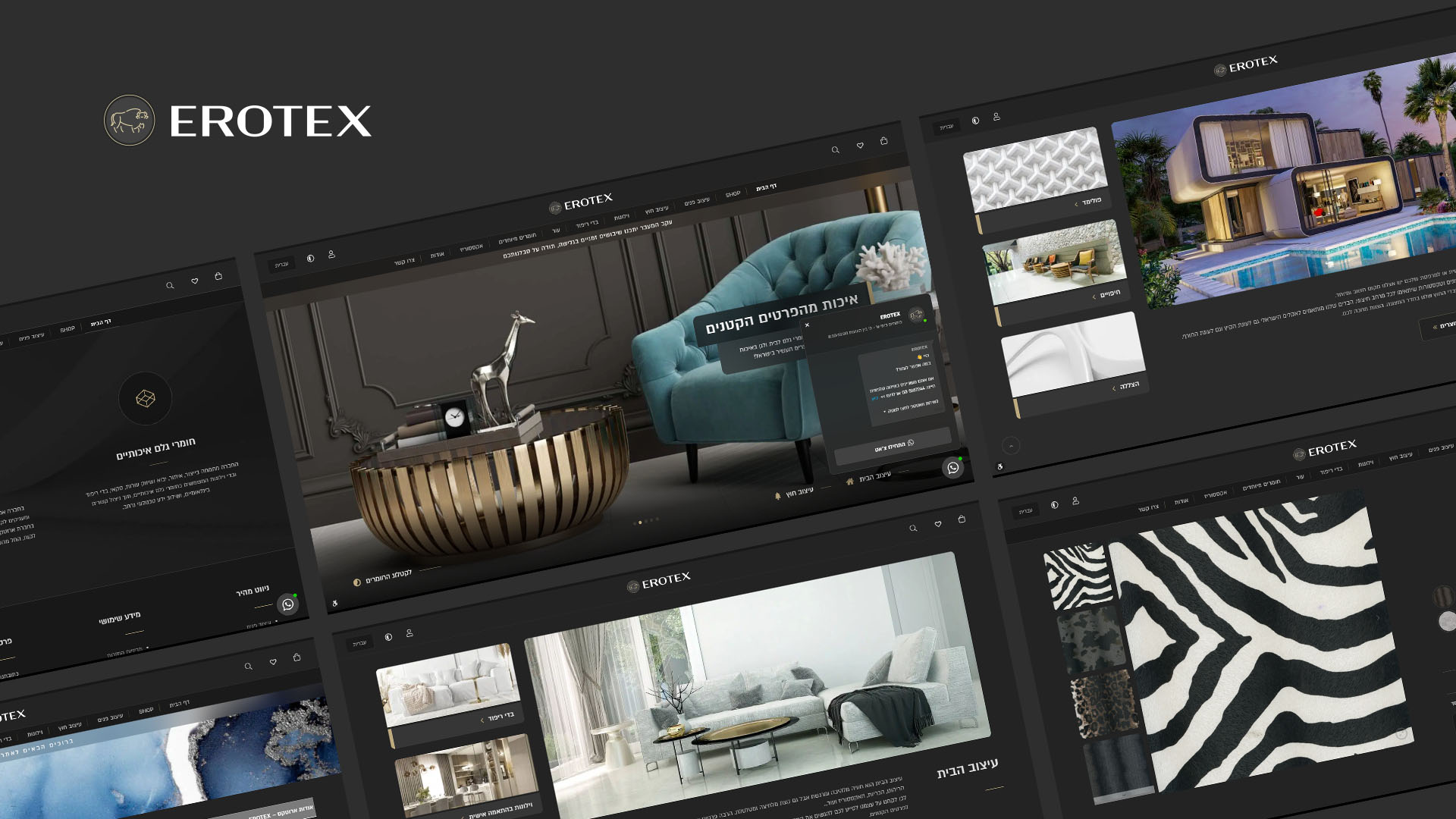Click 'עיצוב הבית' link on the armchair hero image
The height and width of the screenshot is (819, 1456).
click(x=875, y=477)
